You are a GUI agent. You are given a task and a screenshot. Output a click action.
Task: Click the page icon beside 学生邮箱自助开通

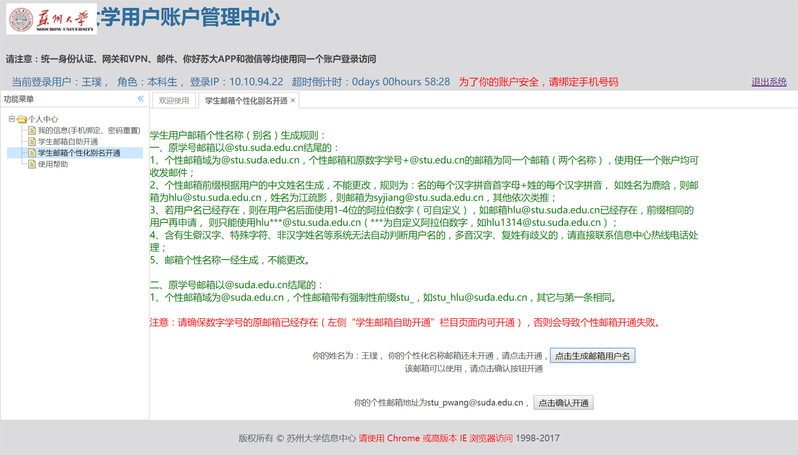pyautogui.click(x=32, y=142)
